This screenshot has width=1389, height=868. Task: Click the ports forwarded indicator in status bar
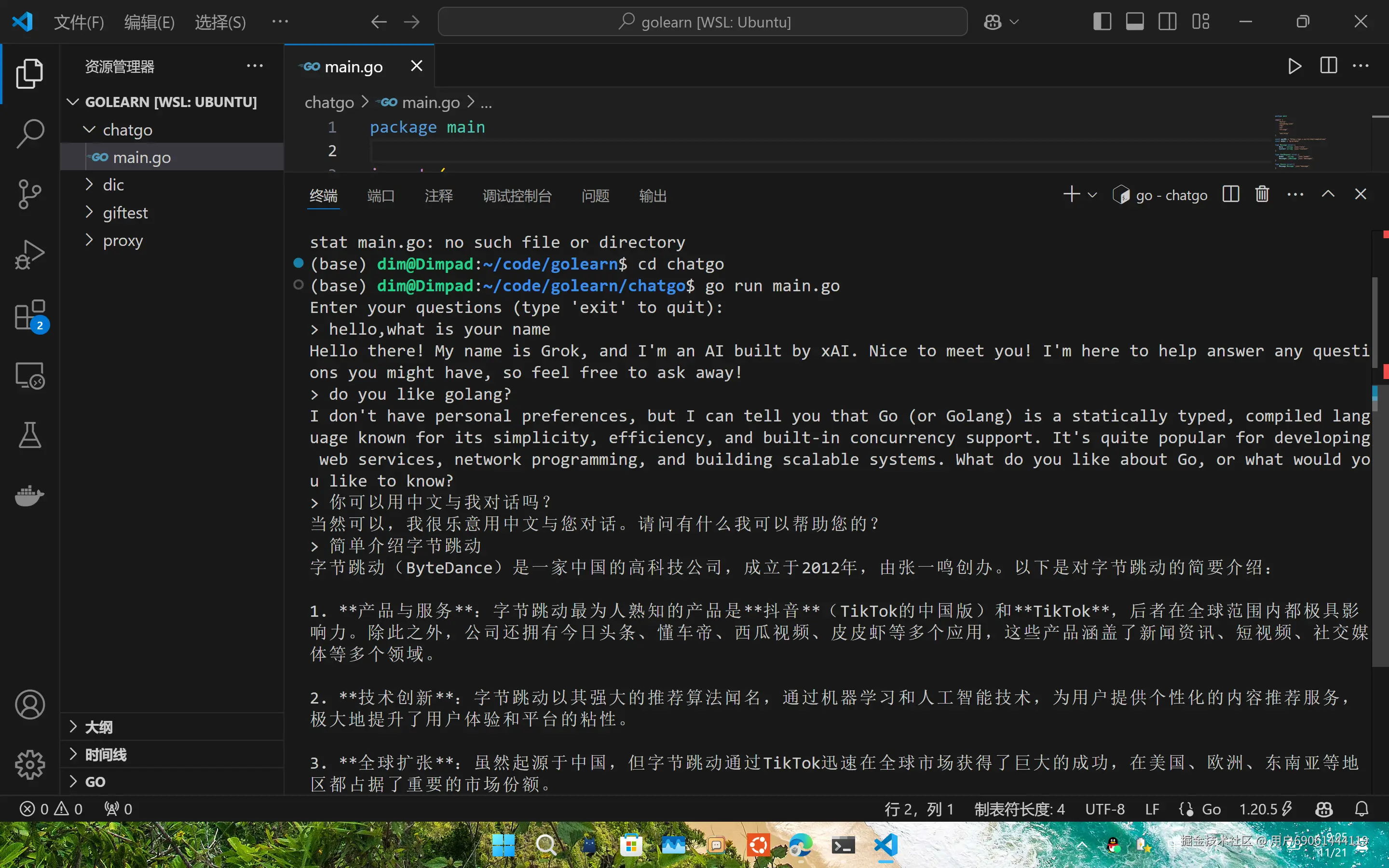tap(118, 809)
